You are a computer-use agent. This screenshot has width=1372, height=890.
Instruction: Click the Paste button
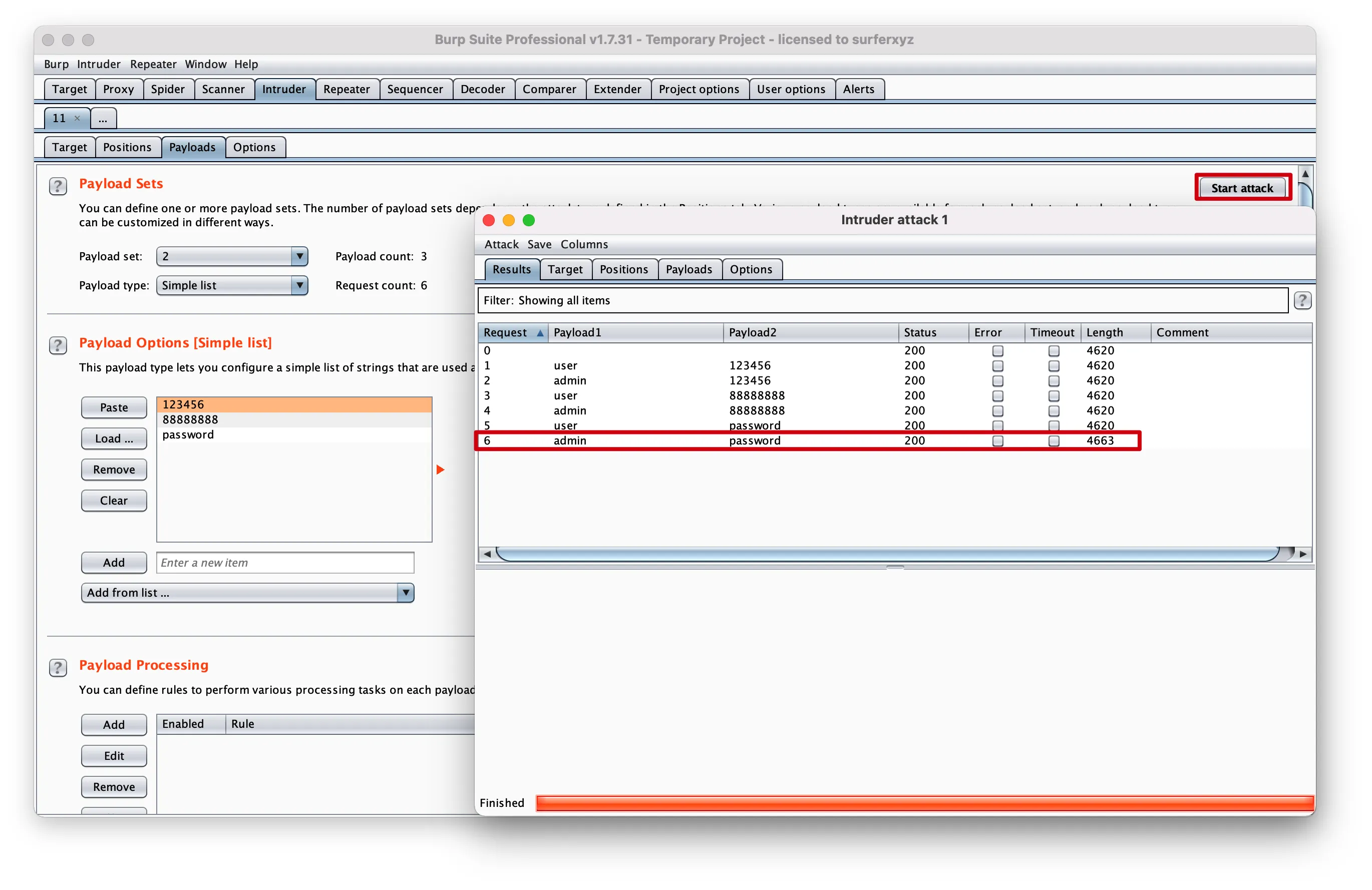pyautogui.click(x=114, y=407)
